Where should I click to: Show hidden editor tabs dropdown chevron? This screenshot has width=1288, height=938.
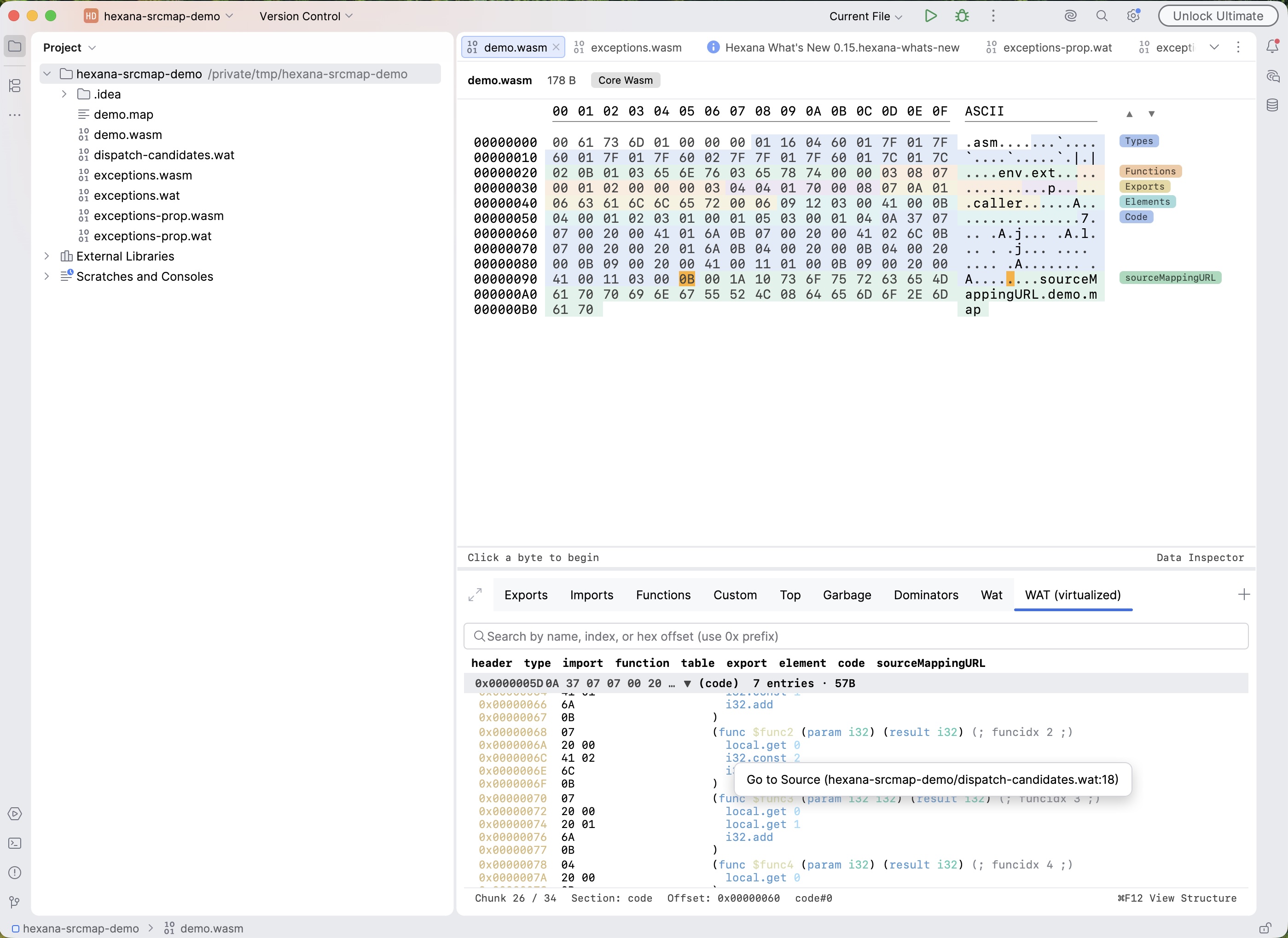point(1214,47)
